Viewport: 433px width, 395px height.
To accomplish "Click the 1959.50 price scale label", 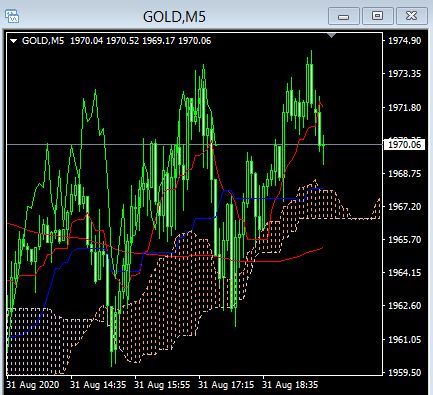I will (405, 372).
